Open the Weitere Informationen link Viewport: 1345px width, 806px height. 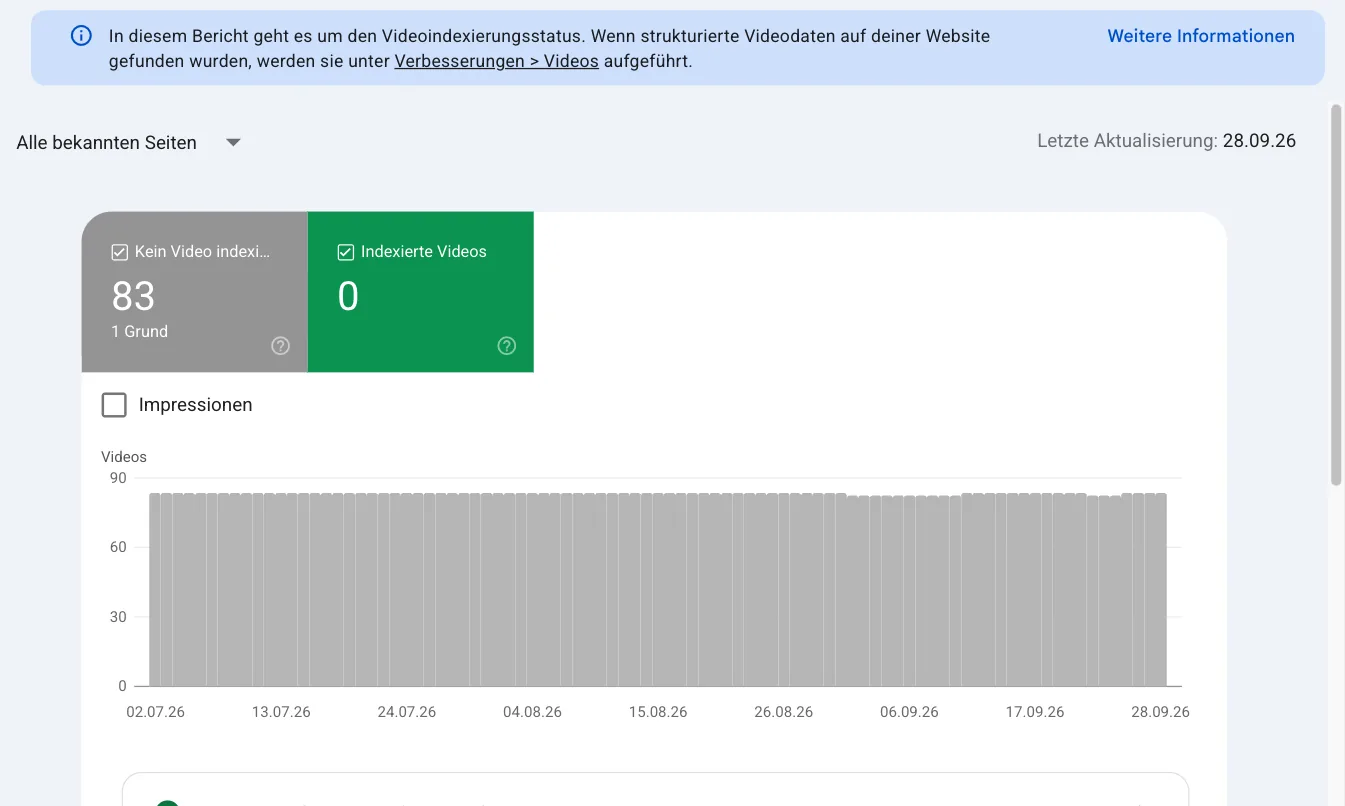point(1201,36)
